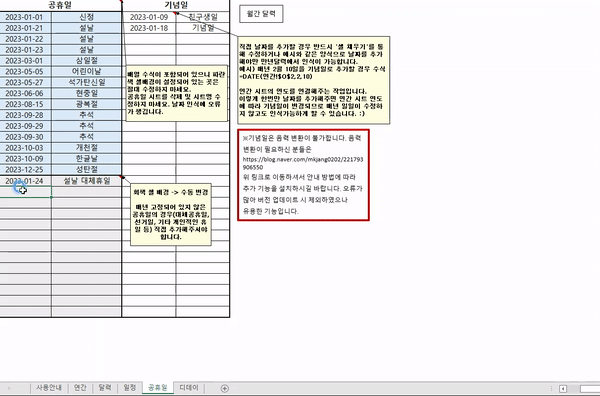Click the 월간 달력 button
Image resolution: width=600 pixels, height=396 pixels.
click(x=261, y=14)
